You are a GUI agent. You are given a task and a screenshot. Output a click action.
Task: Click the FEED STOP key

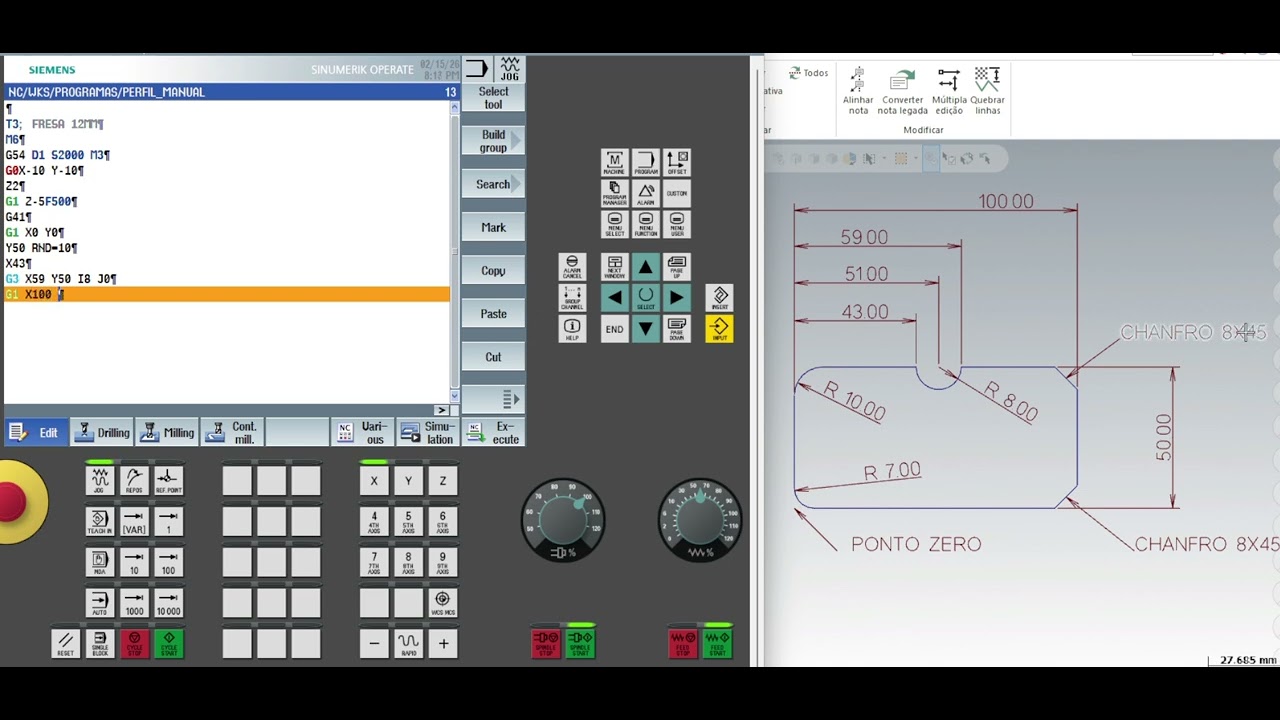point(683,643)
